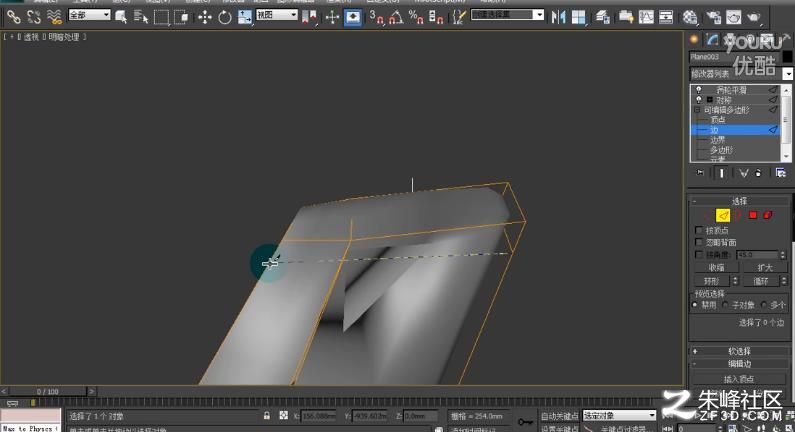Click Bind to Space Warp icon
Image resolution: width=795 pixels, height=432 pixels.
pos(54,17)
